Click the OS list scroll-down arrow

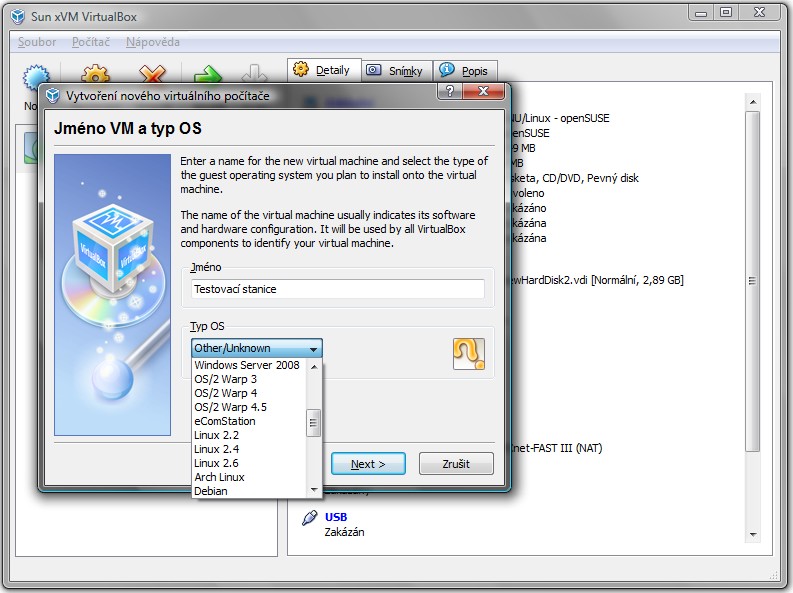[314, 489]
